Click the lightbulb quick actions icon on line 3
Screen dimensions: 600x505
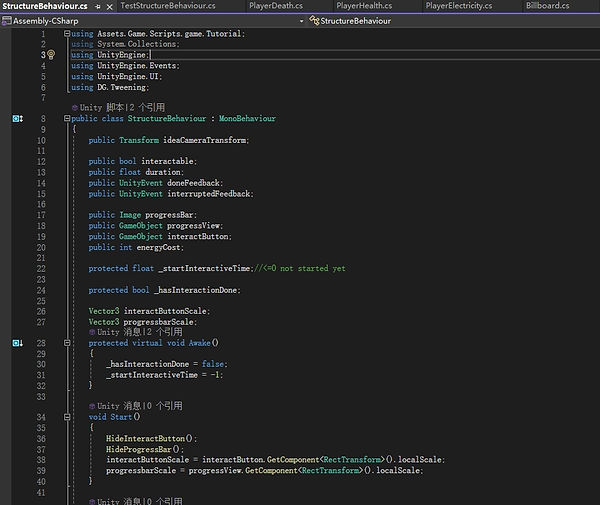[x=51, y=55]
